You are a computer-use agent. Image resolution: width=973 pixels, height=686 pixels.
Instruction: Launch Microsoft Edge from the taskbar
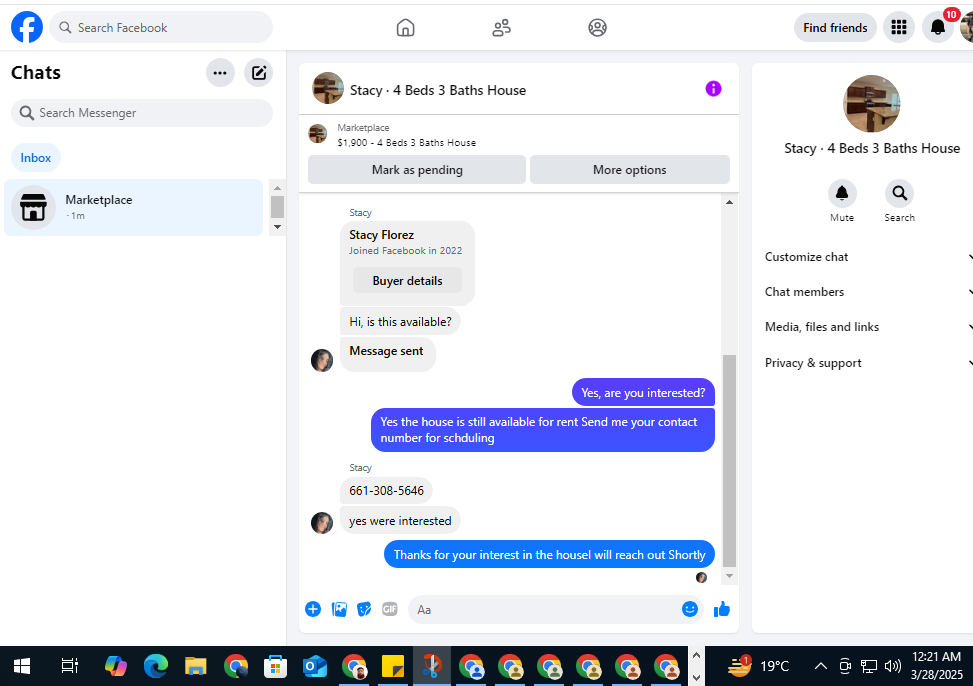156,666
